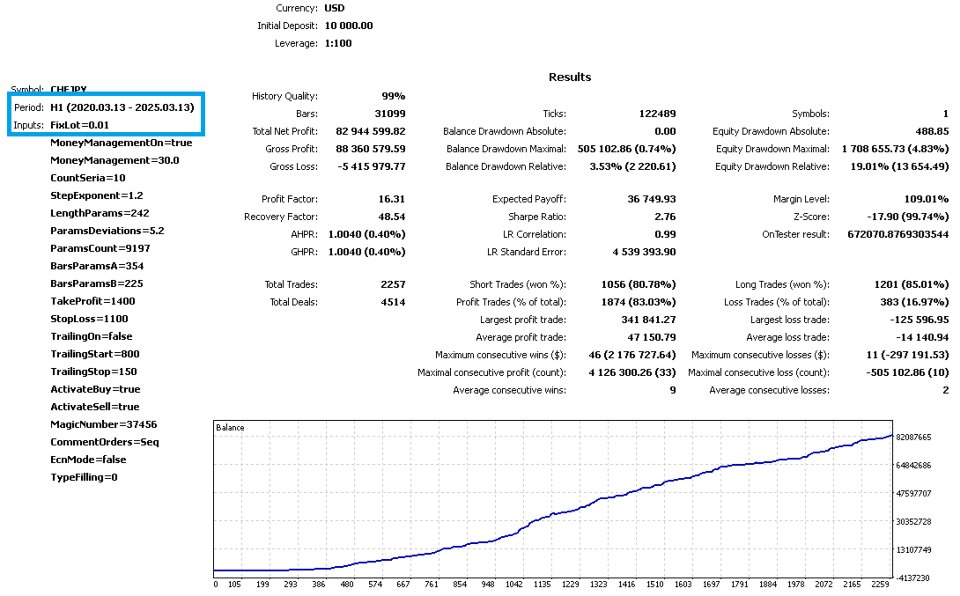960x596 pixels.
Task: Click the 82087665 balance axis label
Action: pyautogui.click(x=913, y=437)
